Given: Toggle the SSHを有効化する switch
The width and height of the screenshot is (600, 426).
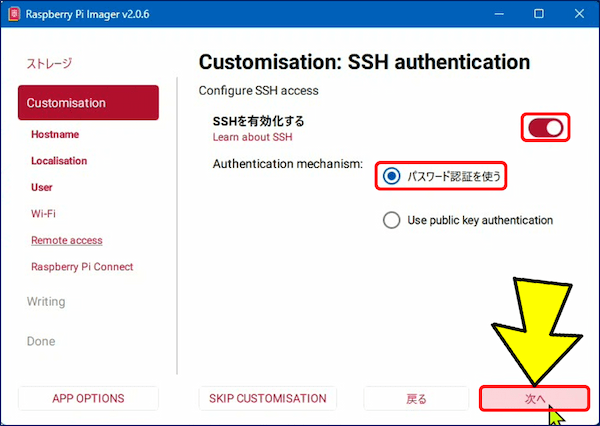Looking at the screenshot, I should pyautogui.click(x=545, y=127).
